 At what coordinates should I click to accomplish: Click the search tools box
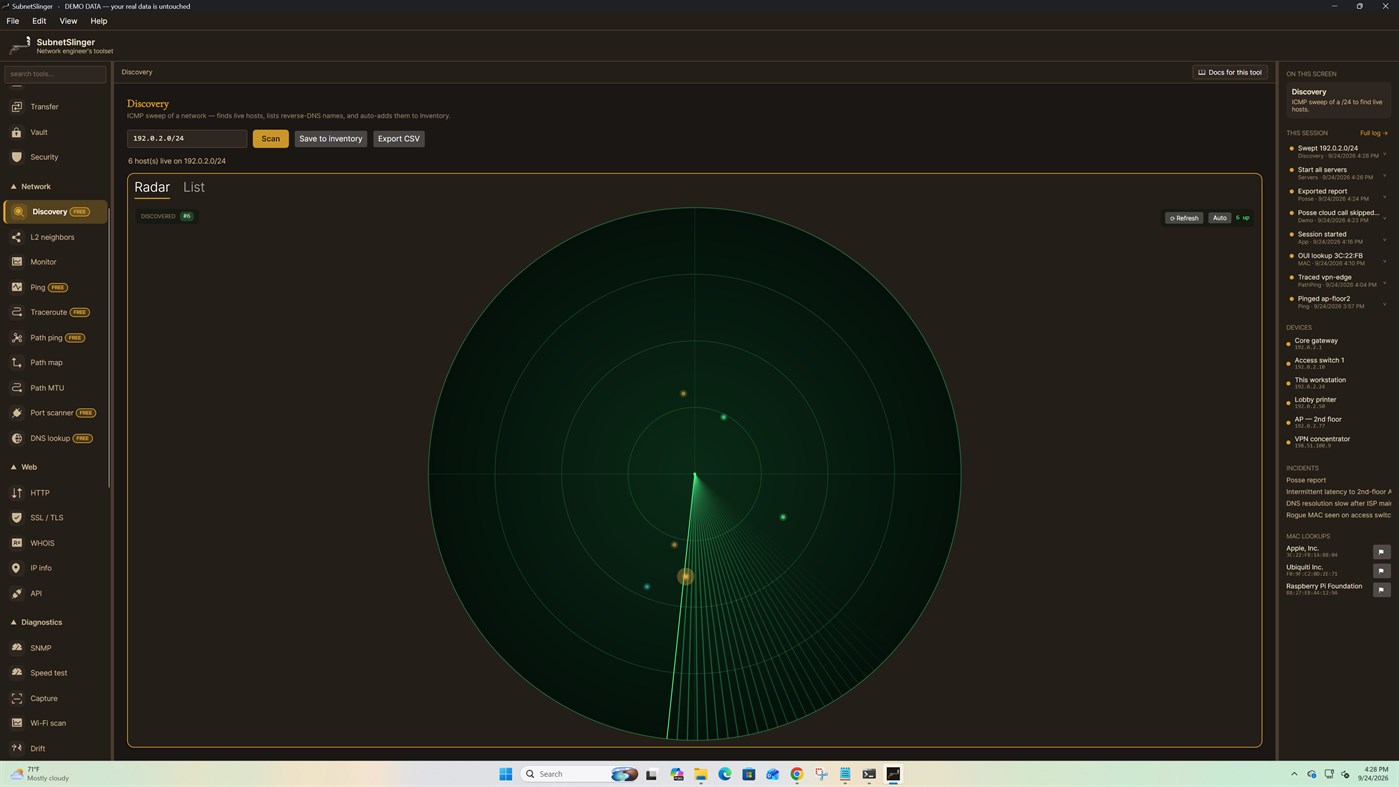click(55, 74)
